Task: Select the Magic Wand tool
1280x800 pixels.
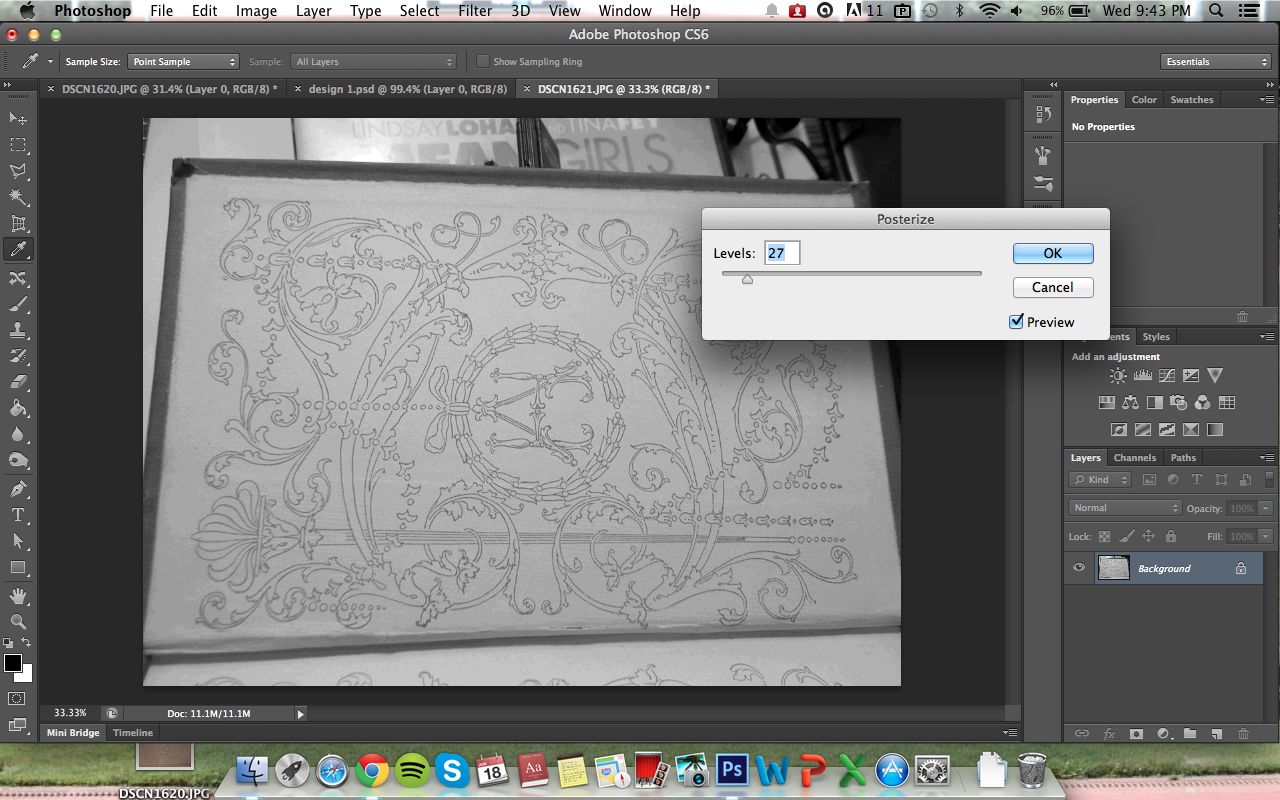Action: 18,197
